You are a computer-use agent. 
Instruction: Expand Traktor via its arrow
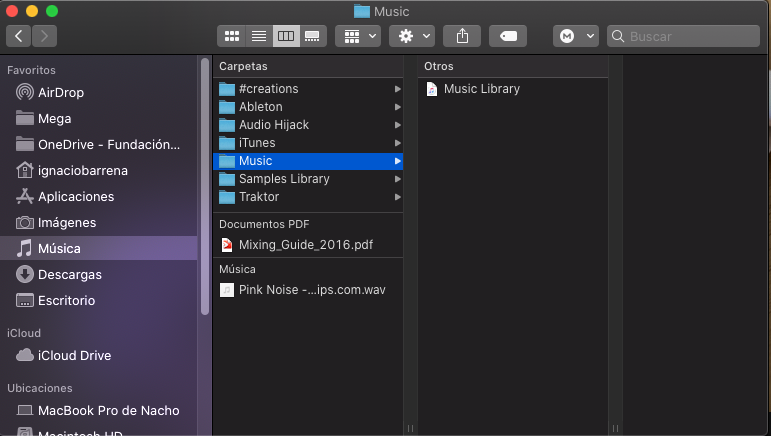tap(397, 197)
